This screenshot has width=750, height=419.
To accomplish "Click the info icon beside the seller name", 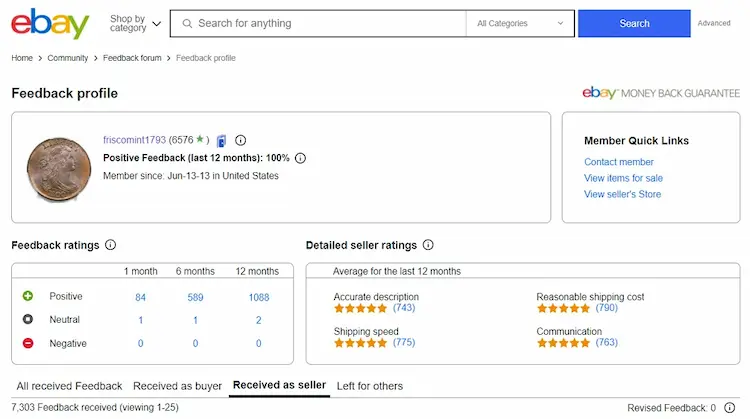I will [x=240, y=141].
